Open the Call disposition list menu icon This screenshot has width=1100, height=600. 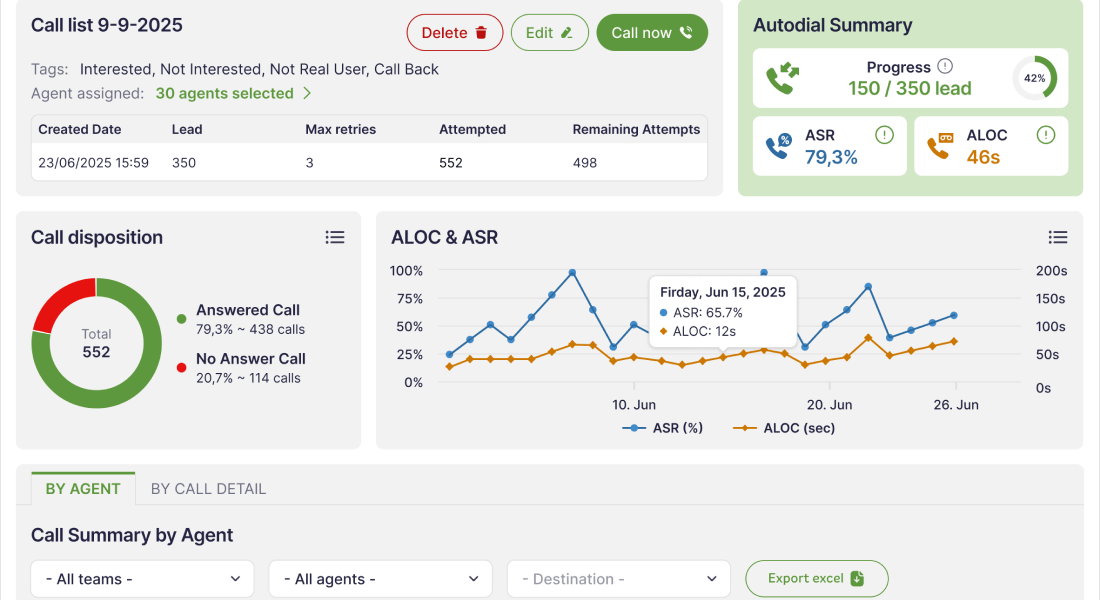(x=335, y=237)
